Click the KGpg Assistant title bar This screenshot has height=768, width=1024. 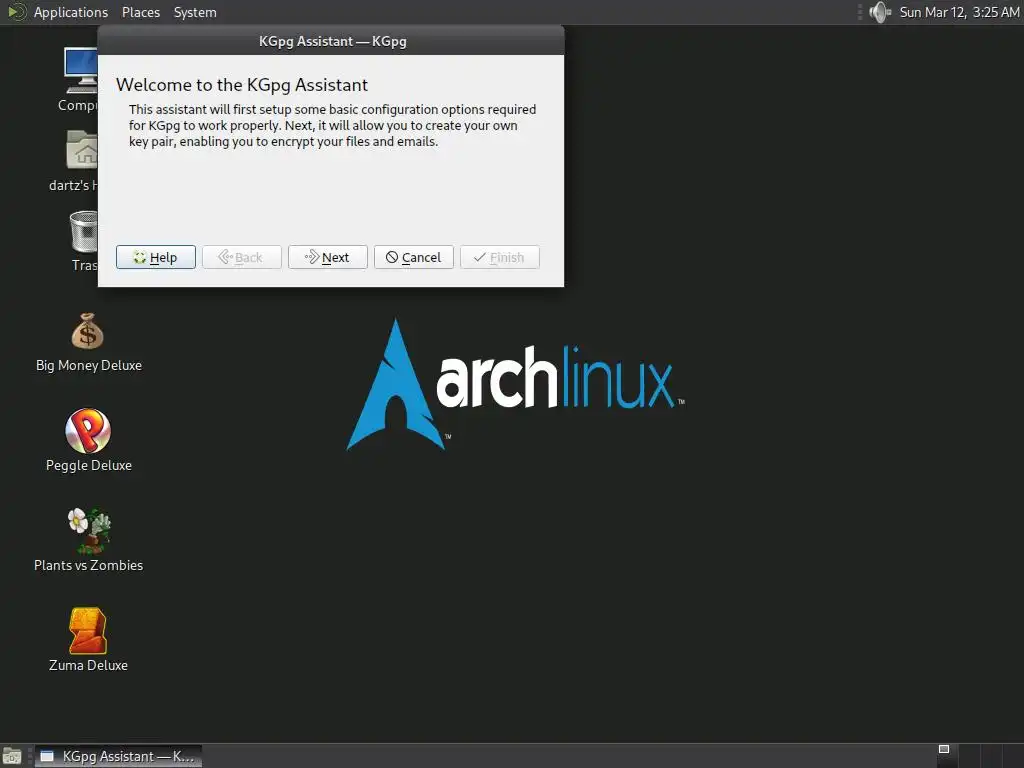pos(331,40)
